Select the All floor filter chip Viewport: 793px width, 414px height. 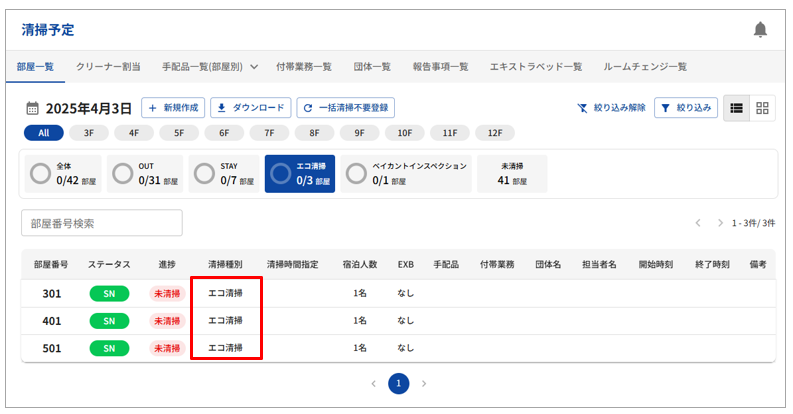(43, 132)
